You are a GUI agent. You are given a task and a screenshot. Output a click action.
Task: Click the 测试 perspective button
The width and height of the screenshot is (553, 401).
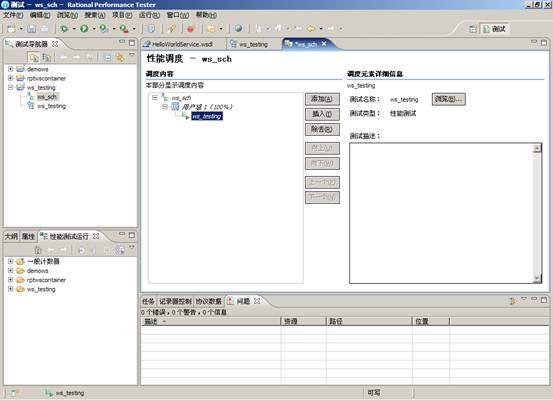(x=495, y=29)
